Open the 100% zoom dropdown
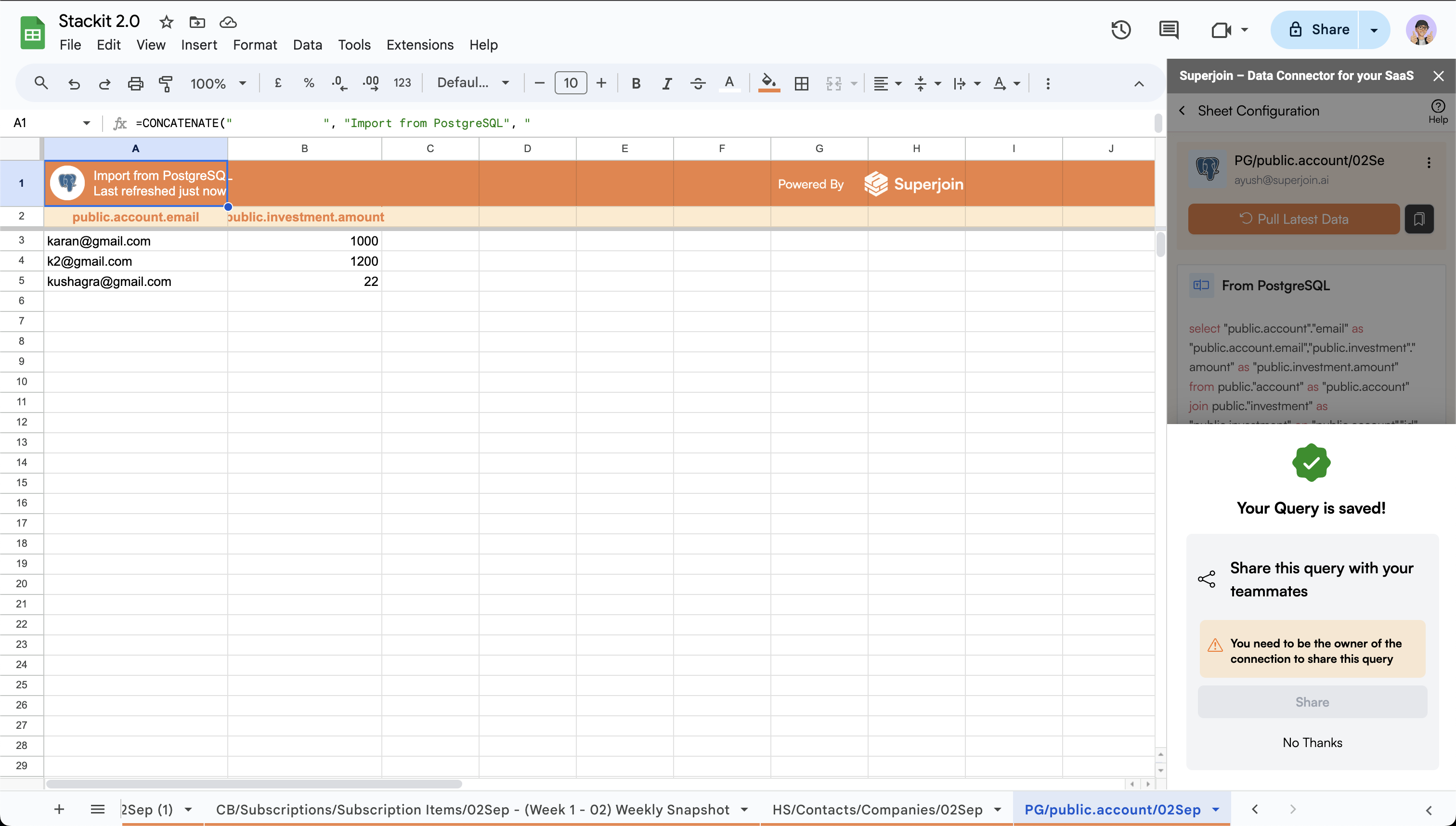 click(219, 83)
